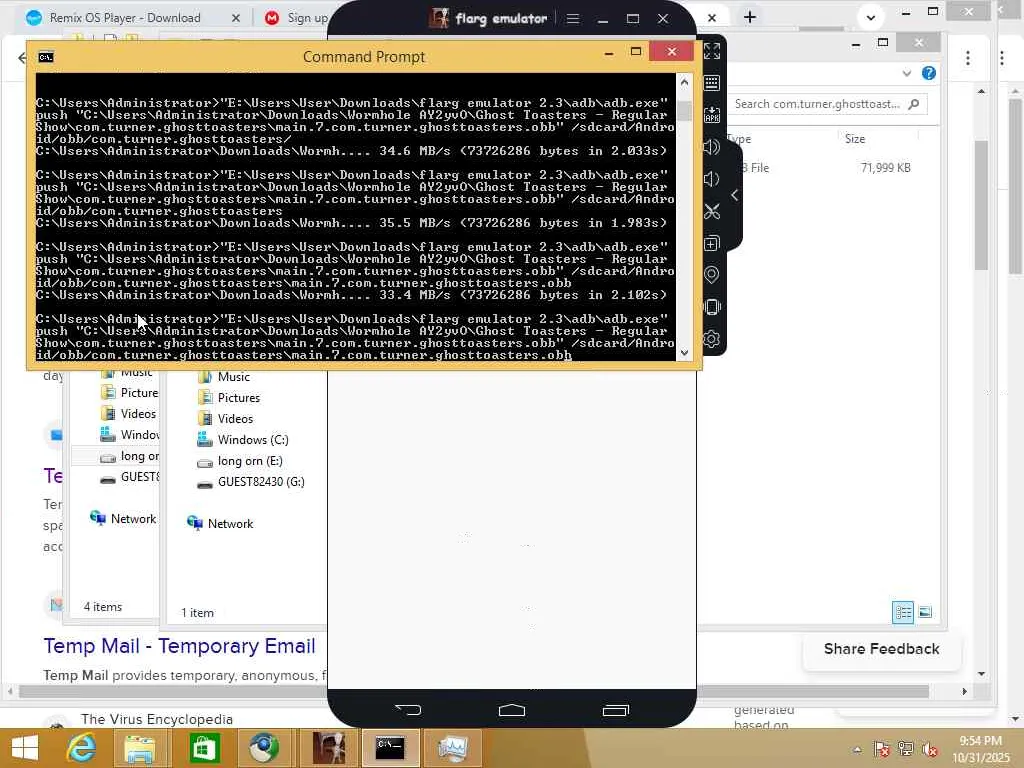Open Action Center flag tray icon
The height and width of the screenshot is (768, 1024).
[x=881, y=749]
